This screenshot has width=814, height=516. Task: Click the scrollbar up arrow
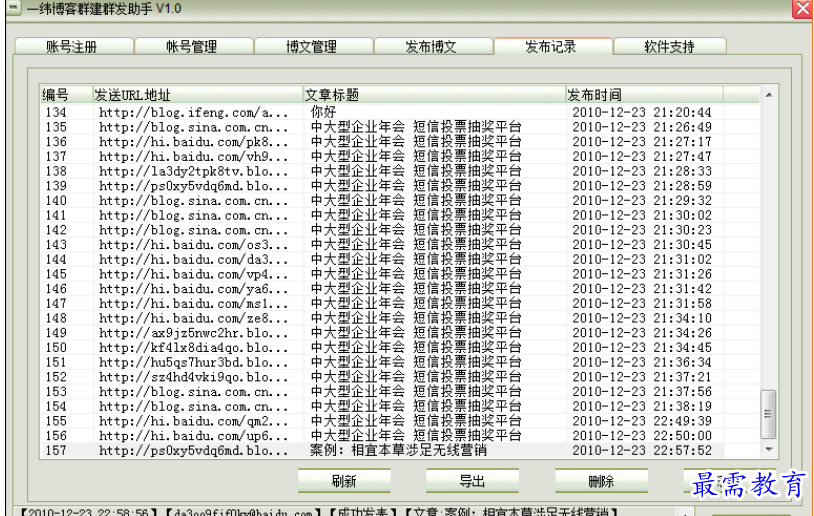click(768, 96)
